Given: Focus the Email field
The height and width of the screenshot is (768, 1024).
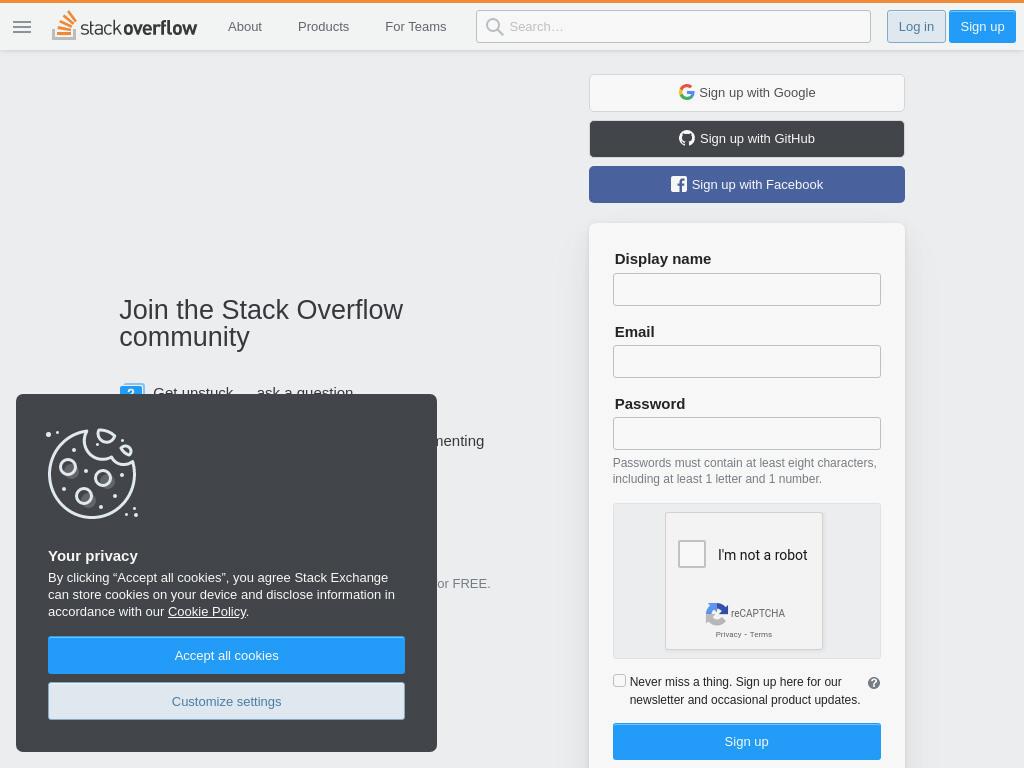Looking at the screenshot, I should click(746, 361).
